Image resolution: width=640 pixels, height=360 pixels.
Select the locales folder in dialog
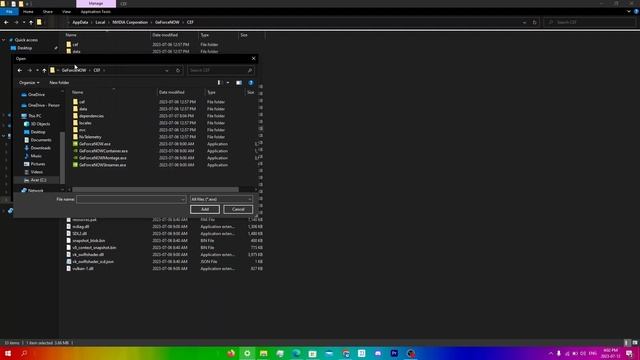coord(85,123)
